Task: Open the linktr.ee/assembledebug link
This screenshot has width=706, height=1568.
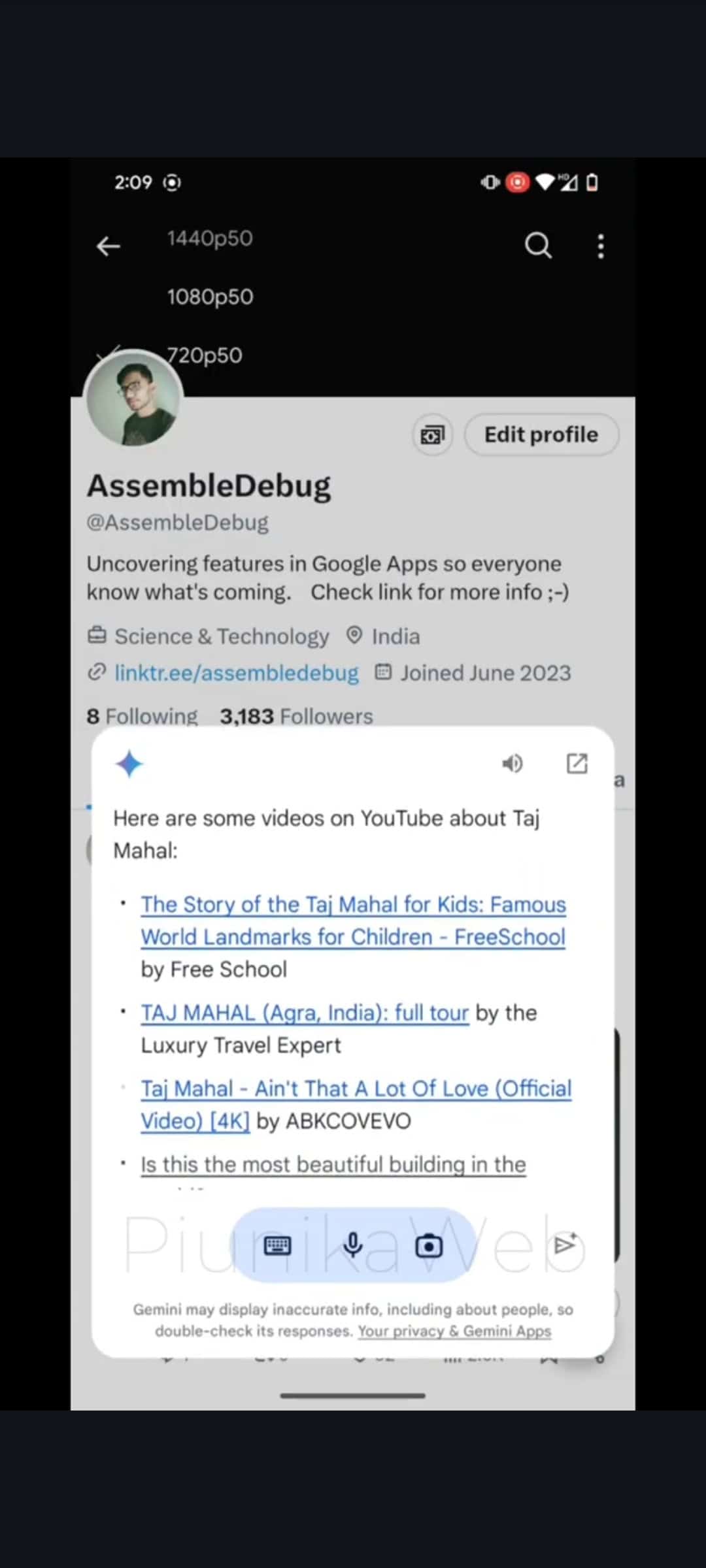Action: pyautogui.click(x=236, y=673)
